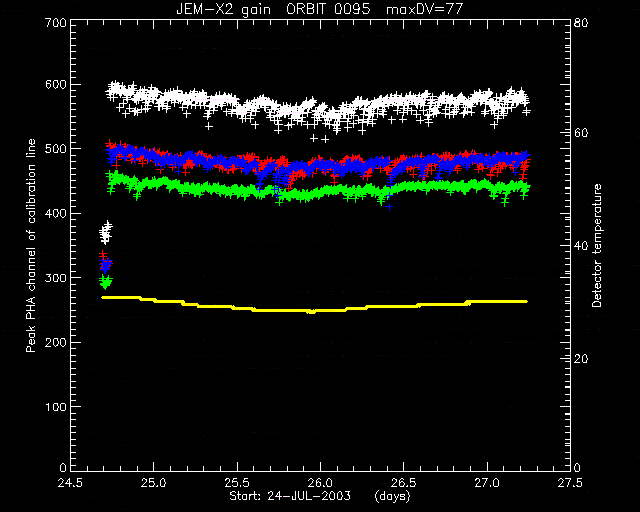Click the white data cluster near 370
The width and height of the screenshot is (640, 512).
pyautogui.click(x=106, y=233)
